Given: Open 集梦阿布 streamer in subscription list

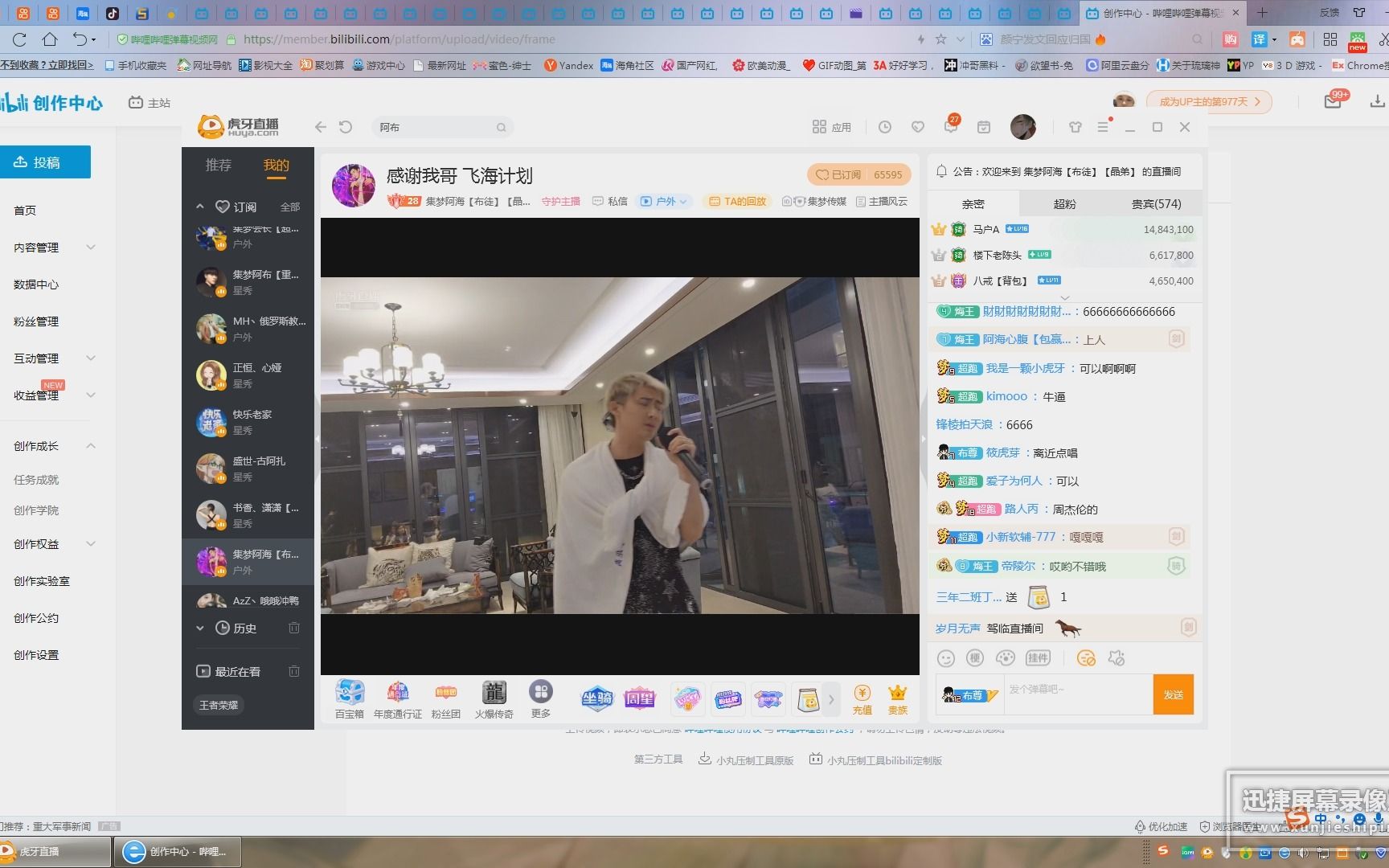Looking at the screenshot, I should (248, 282).
